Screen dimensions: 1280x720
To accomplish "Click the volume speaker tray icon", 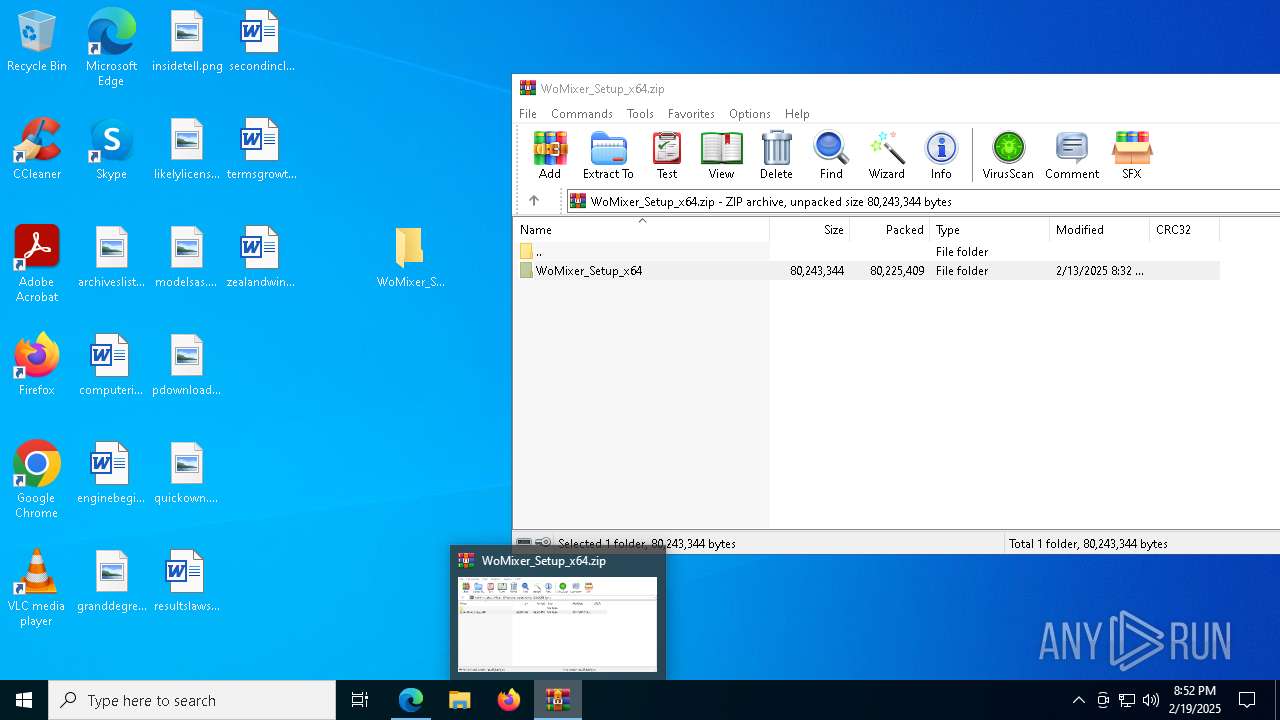I will tap(1151, 700).
